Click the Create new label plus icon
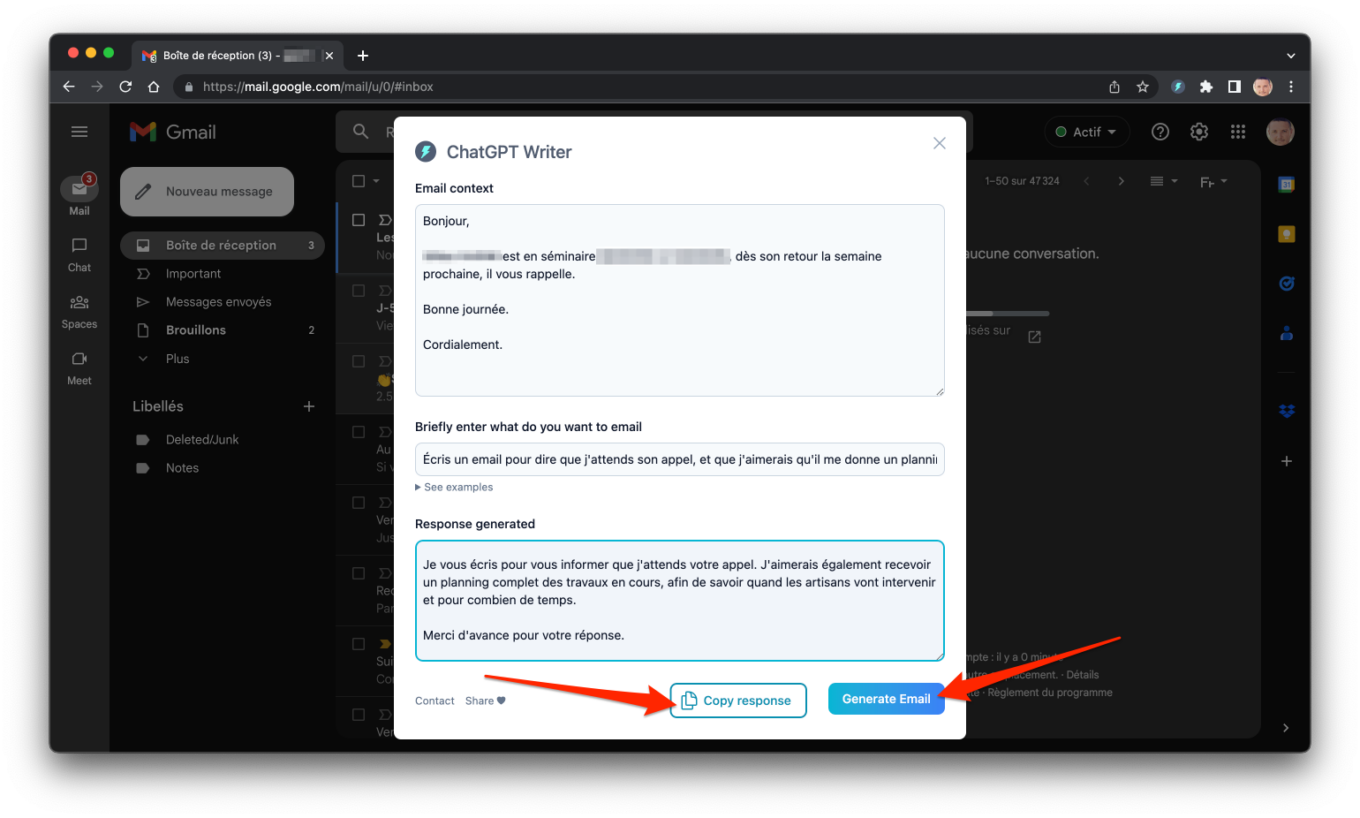This screenshot has width=1360, height=818. pos(309,406)
